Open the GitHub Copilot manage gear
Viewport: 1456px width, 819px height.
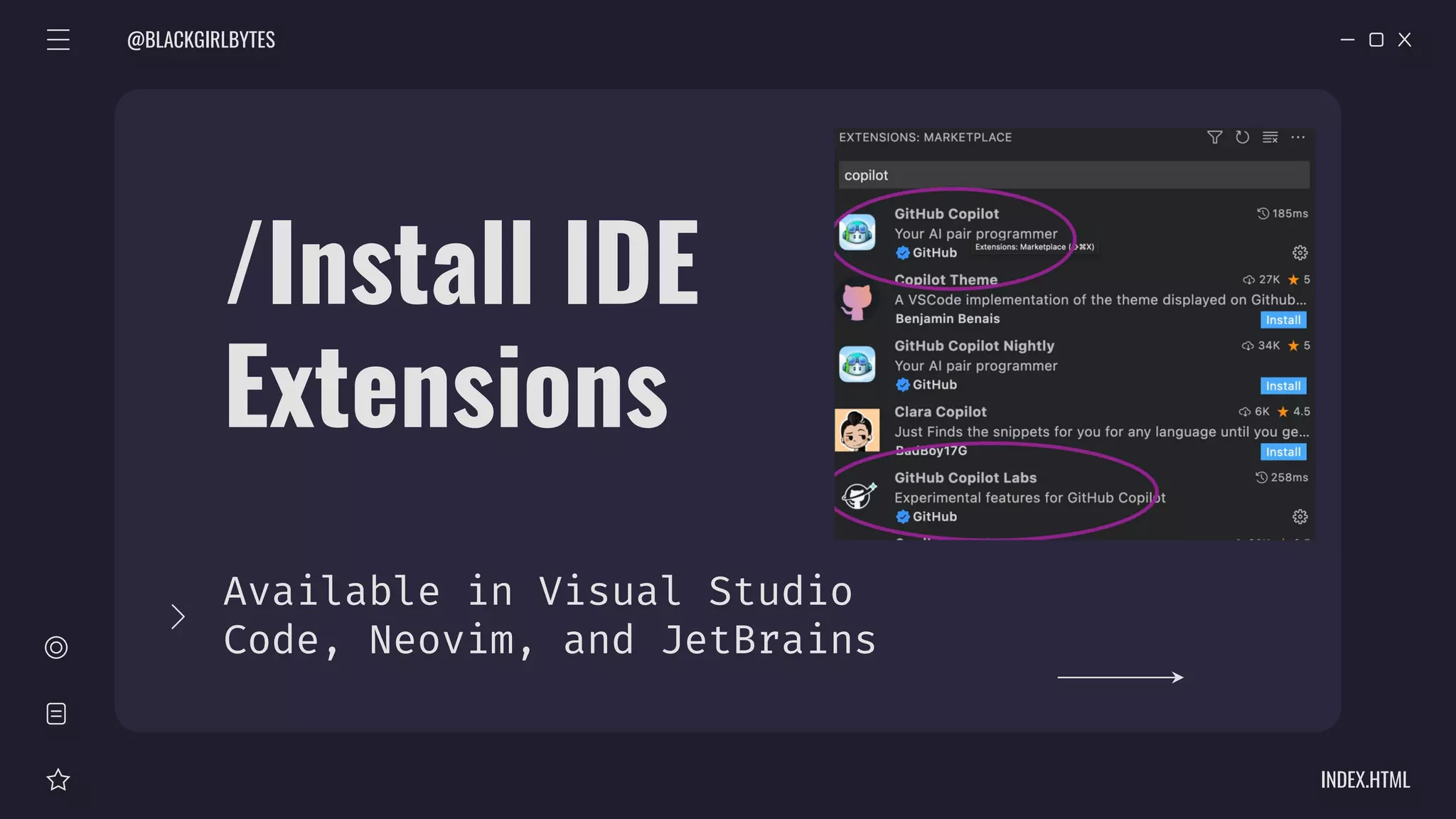[x=1300, y=252]
